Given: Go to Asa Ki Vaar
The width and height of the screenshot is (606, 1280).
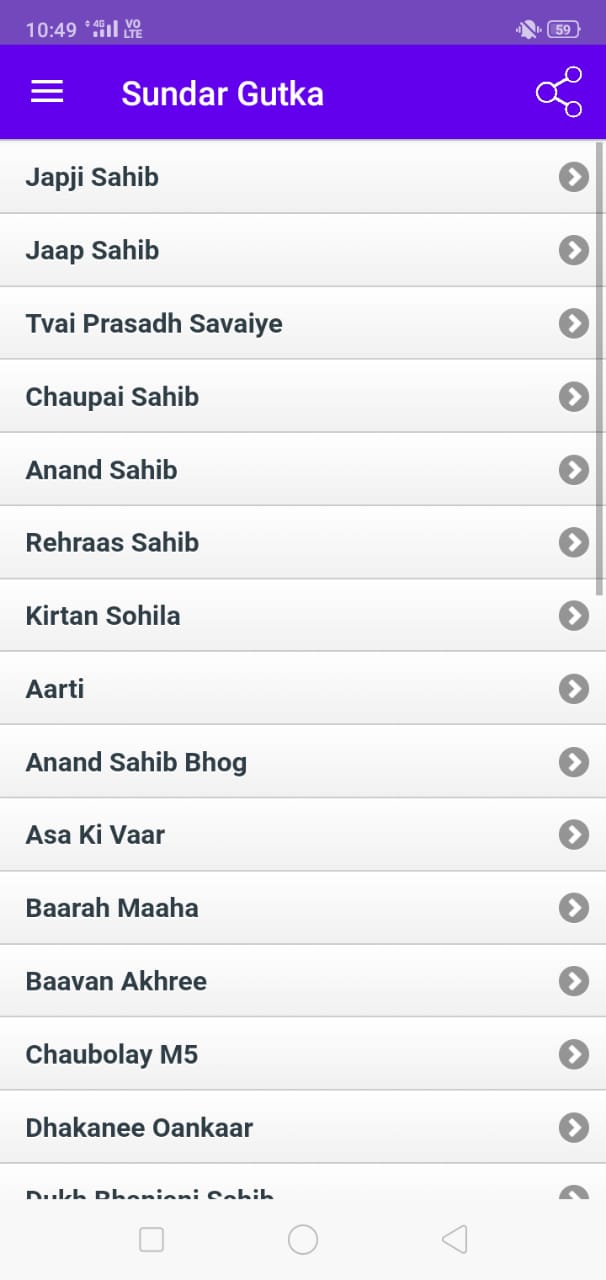Looking at the screenshot, I should pyautogui.click(x=95, y=834).
